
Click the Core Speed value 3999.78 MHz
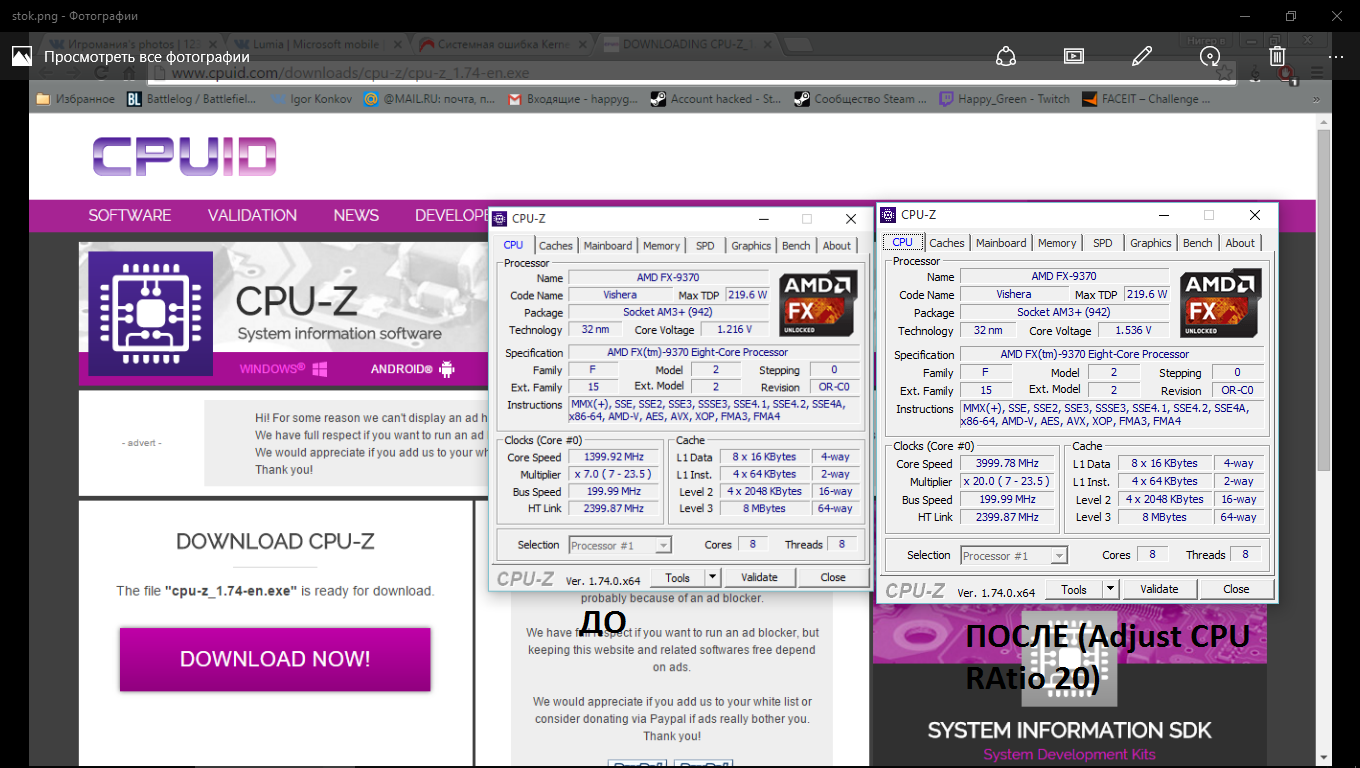pos(1007,463)
